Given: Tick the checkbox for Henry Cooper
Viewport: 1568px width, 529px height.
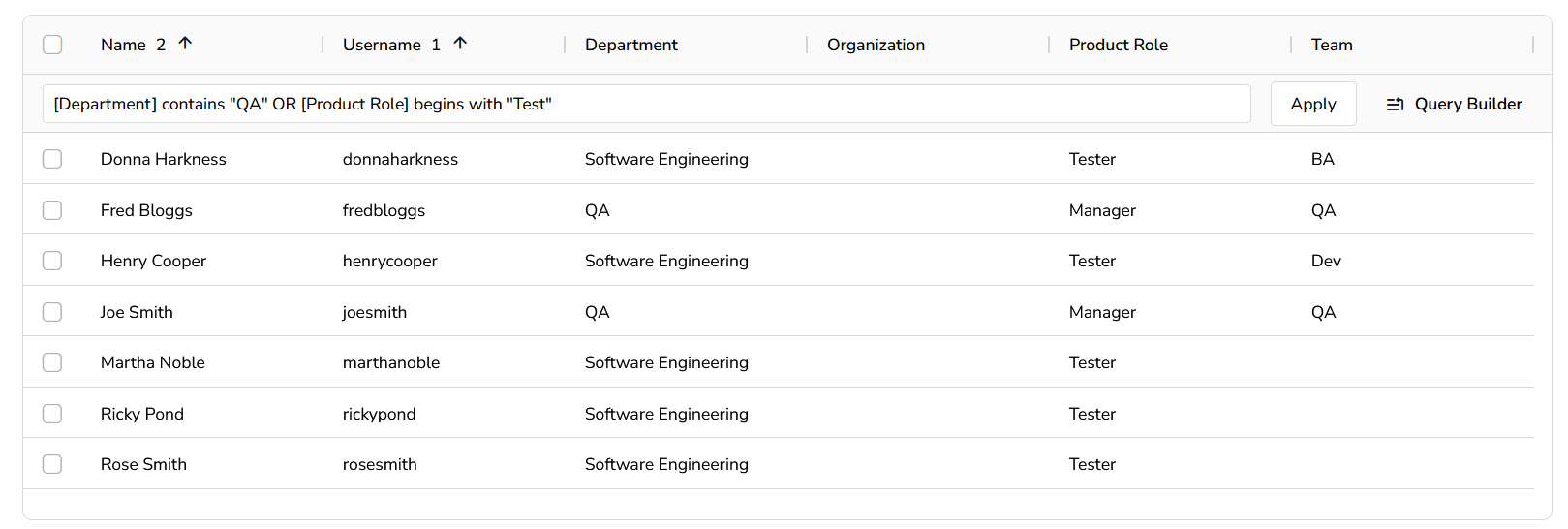Looking at the screenshot, I should [52, 261].
